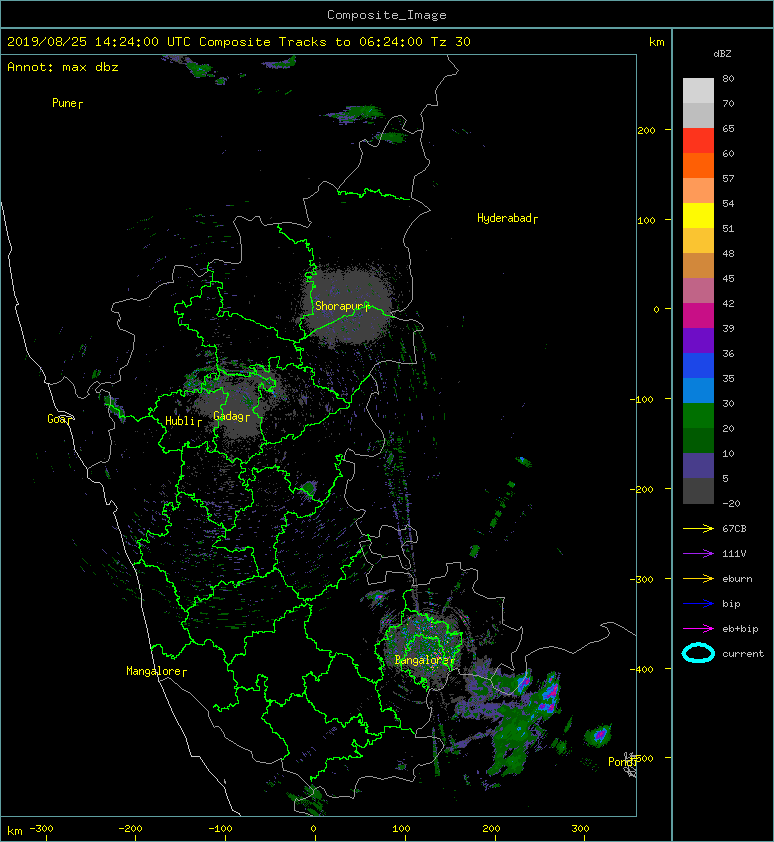Click the Hubli city label
The width and height of the screenshot is (774, 842).
[183, 421]
